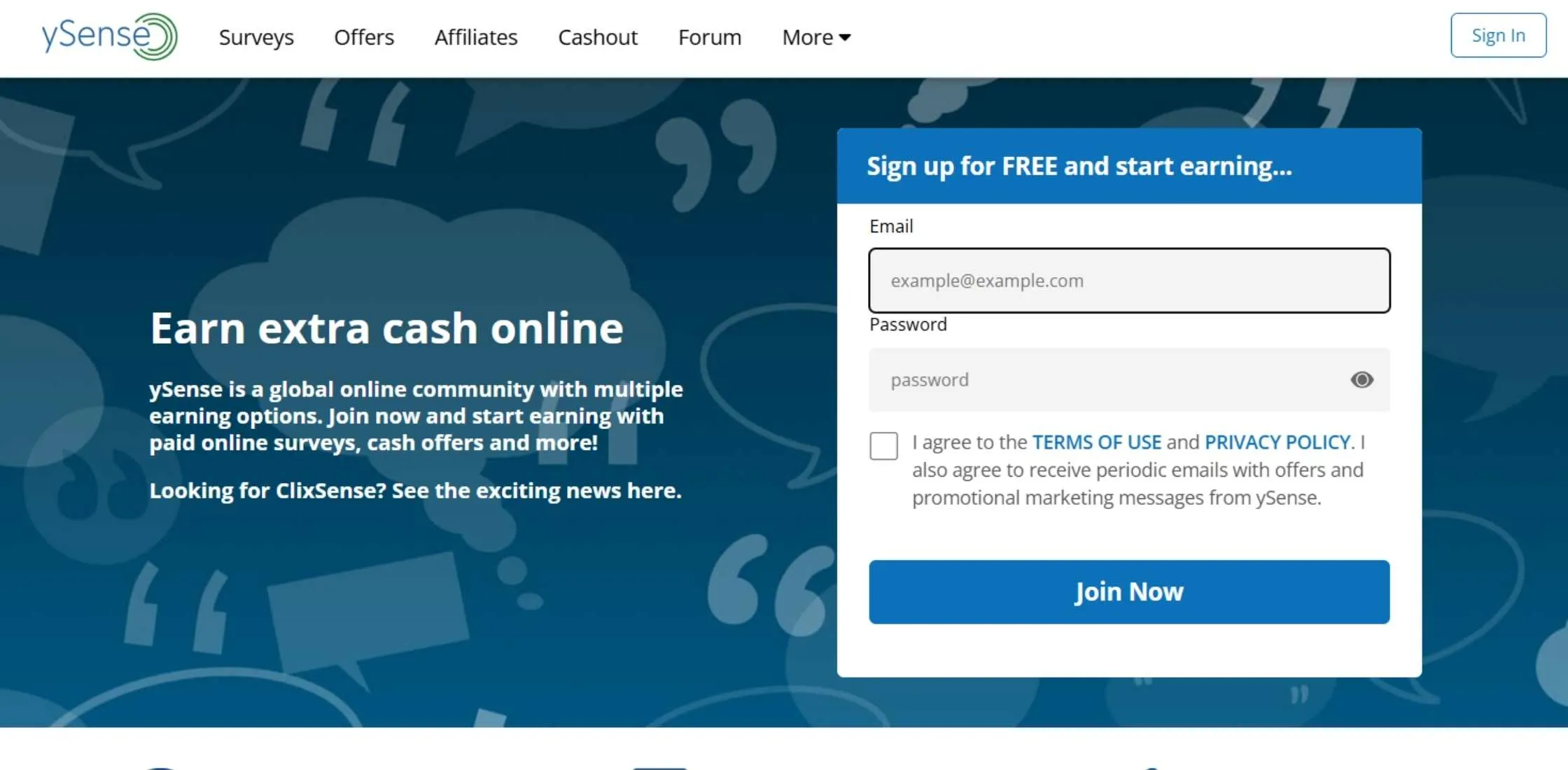Open the Surveys menu item
Image resolution: width=1568 pixels, height=770 pixels.
(256, 37)
